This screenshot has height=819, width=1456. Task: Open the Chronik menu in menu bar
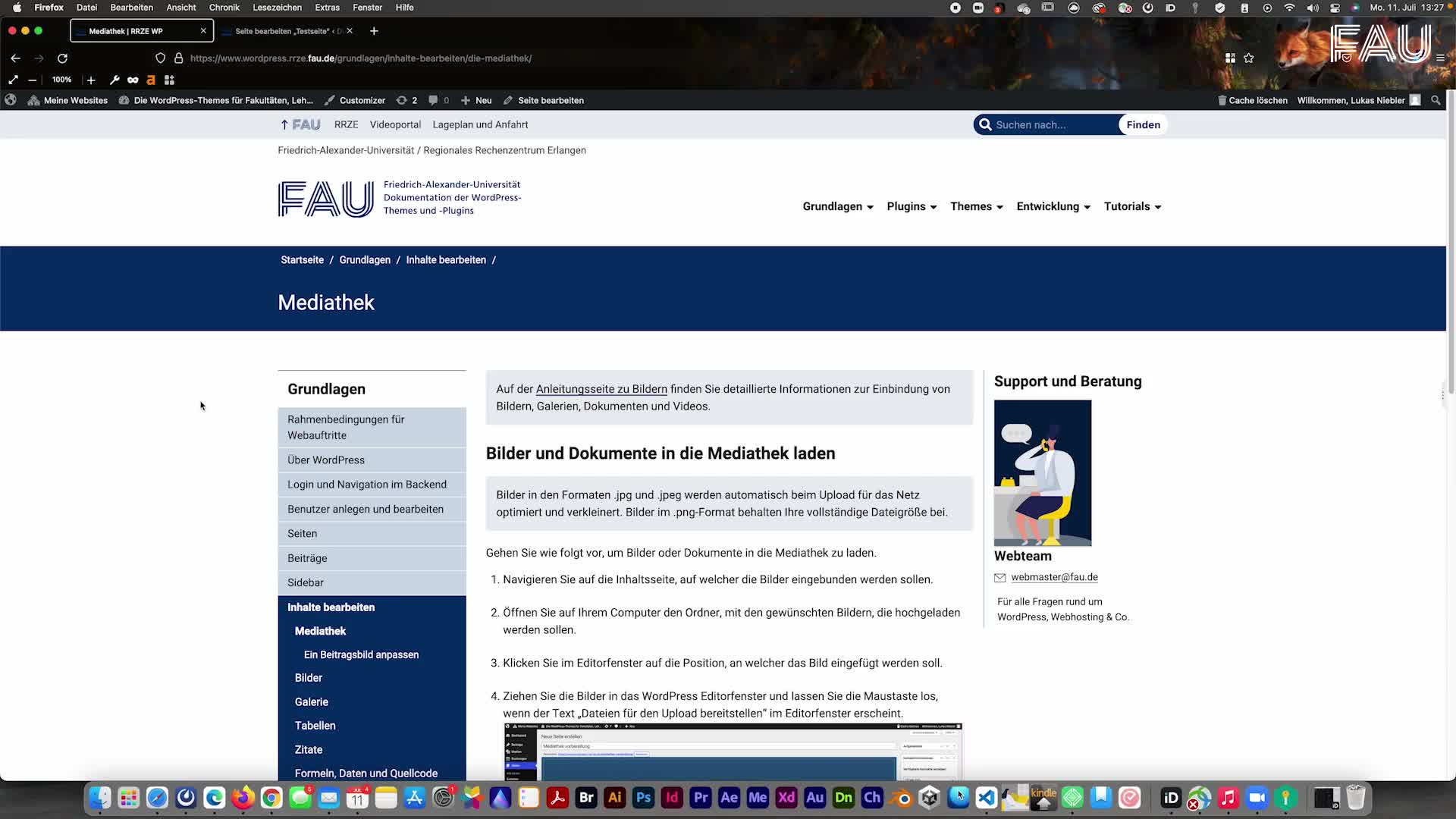pyautogui.click(x=224, y=7)
